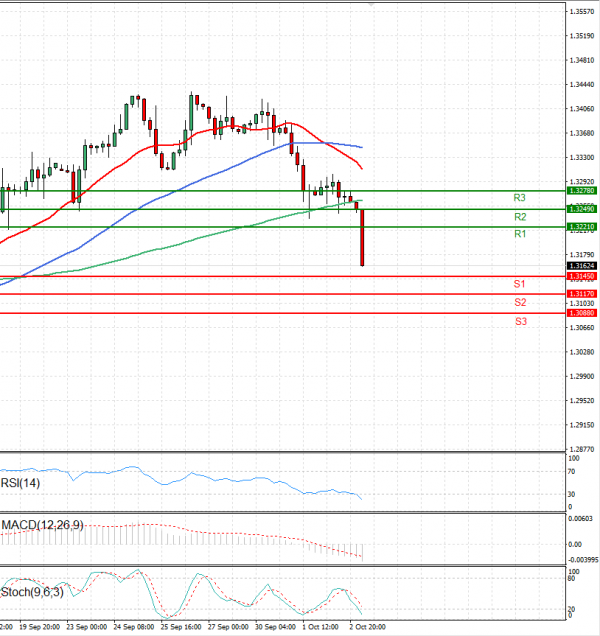The height and width of the screenshot is (636, 600).
Task: Click the MACD 0.00603 scale value
Action: pyautogui.click(x=580, y=519)
